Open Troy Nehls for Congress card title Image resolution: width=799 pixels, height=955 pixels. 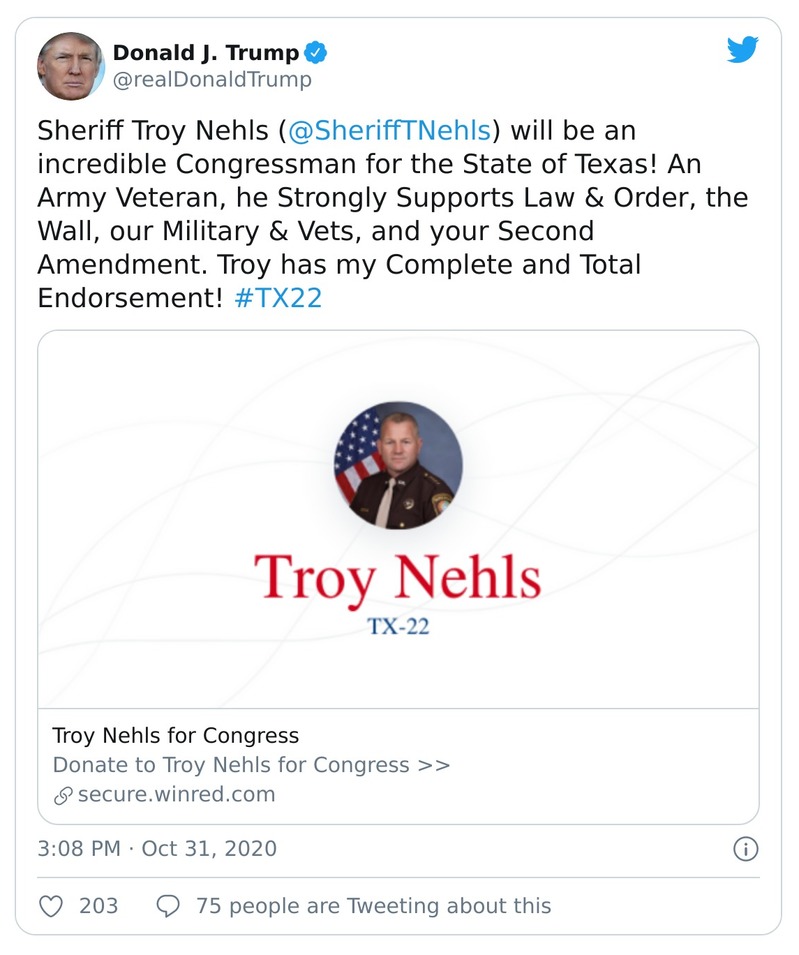pos(175,736)
